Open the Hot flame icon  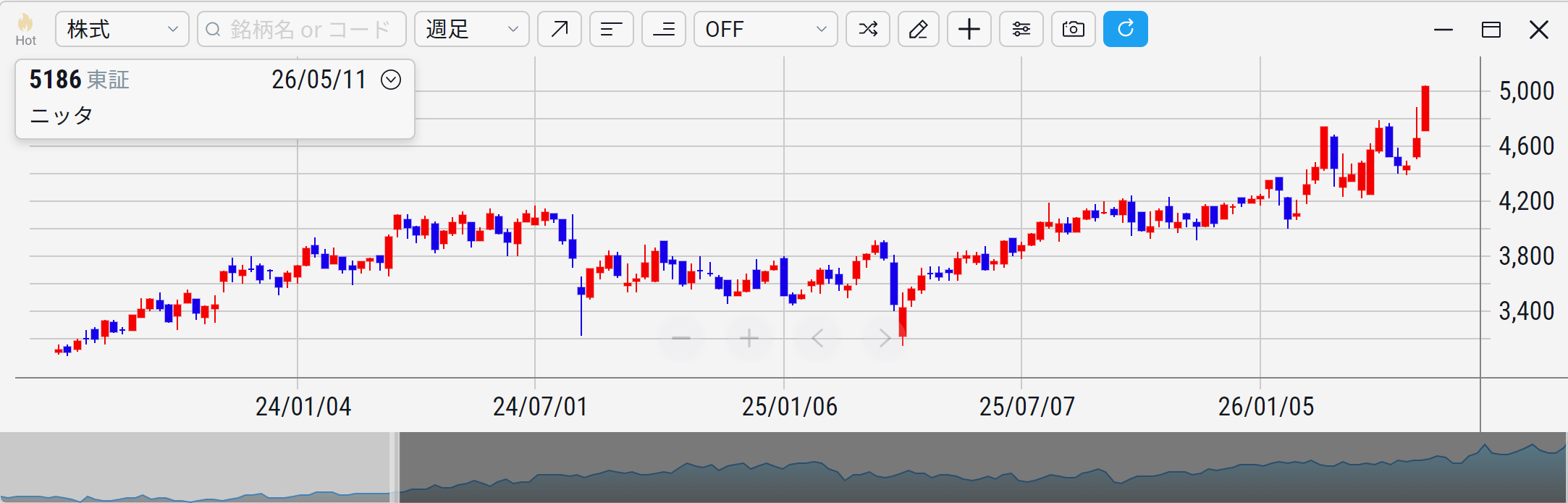pyautogui.click(x=25, y=30)
